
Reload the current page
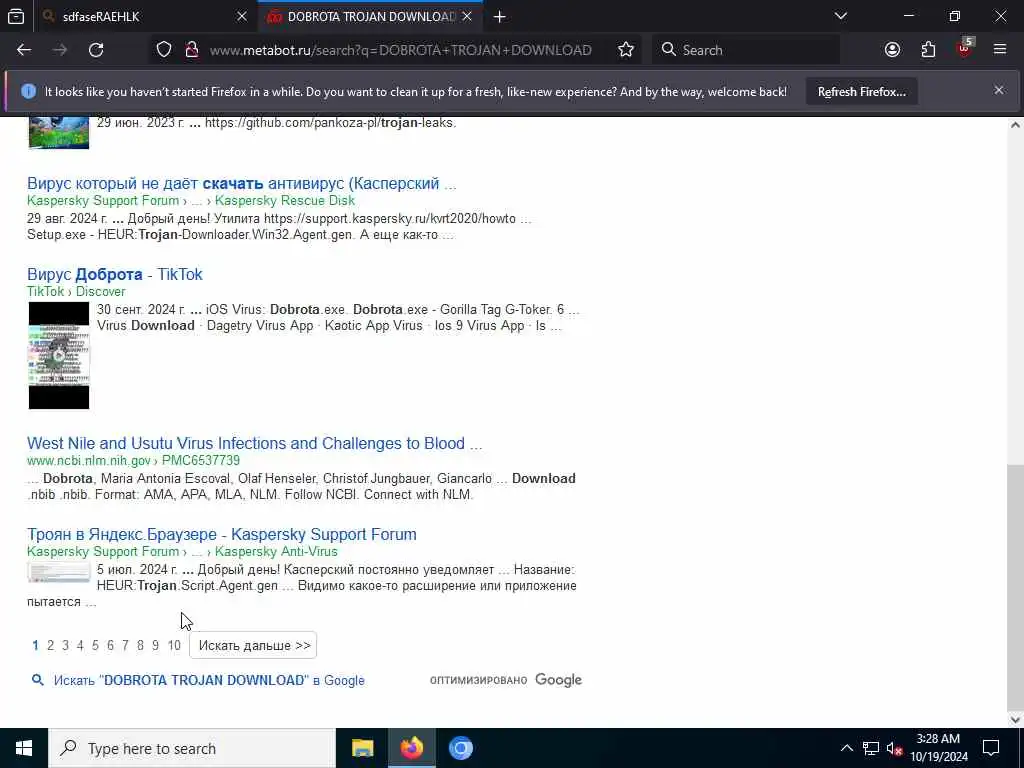(96, 50)
